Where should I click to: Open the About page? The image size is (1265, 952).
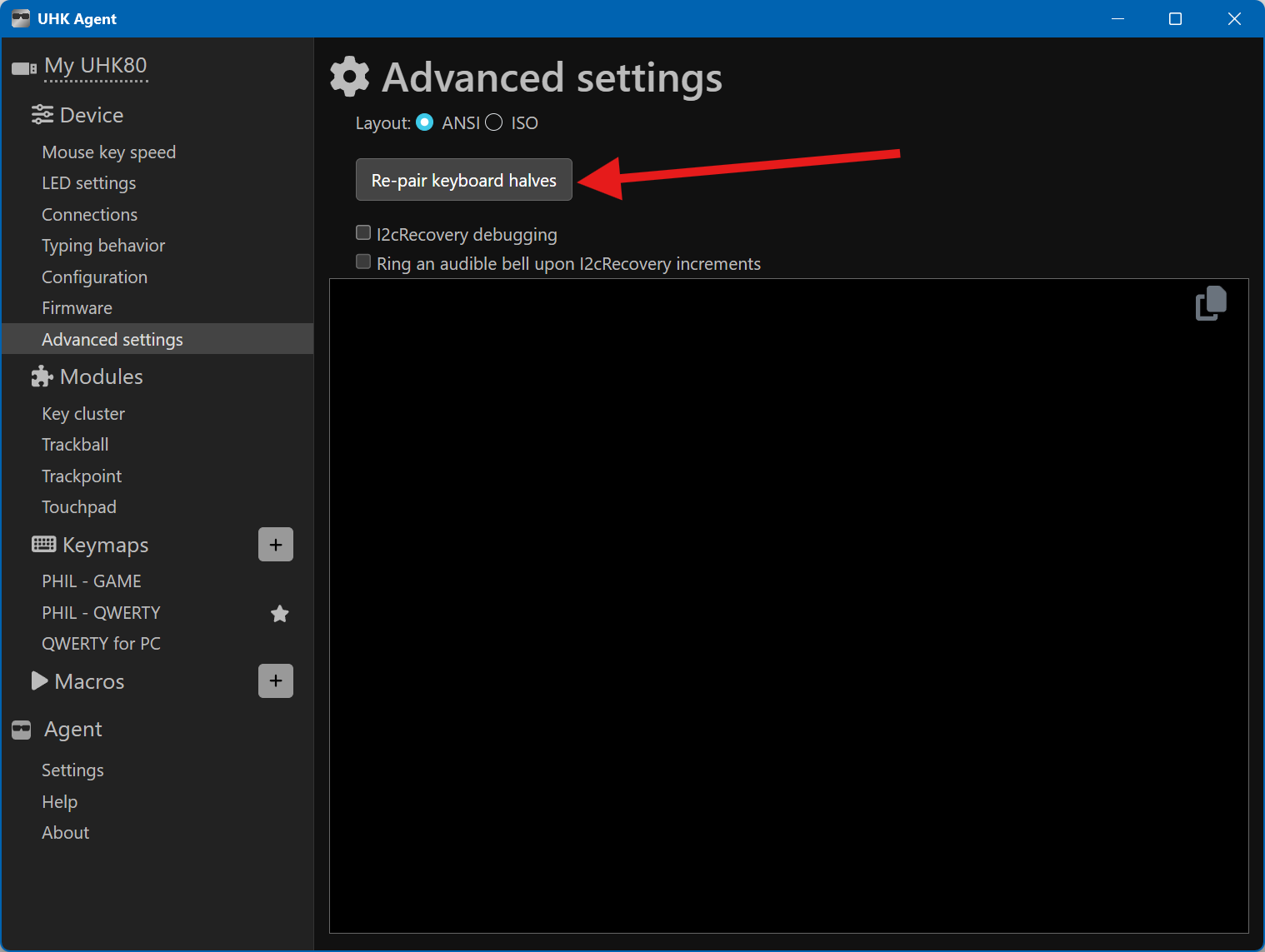pos(66,833)
